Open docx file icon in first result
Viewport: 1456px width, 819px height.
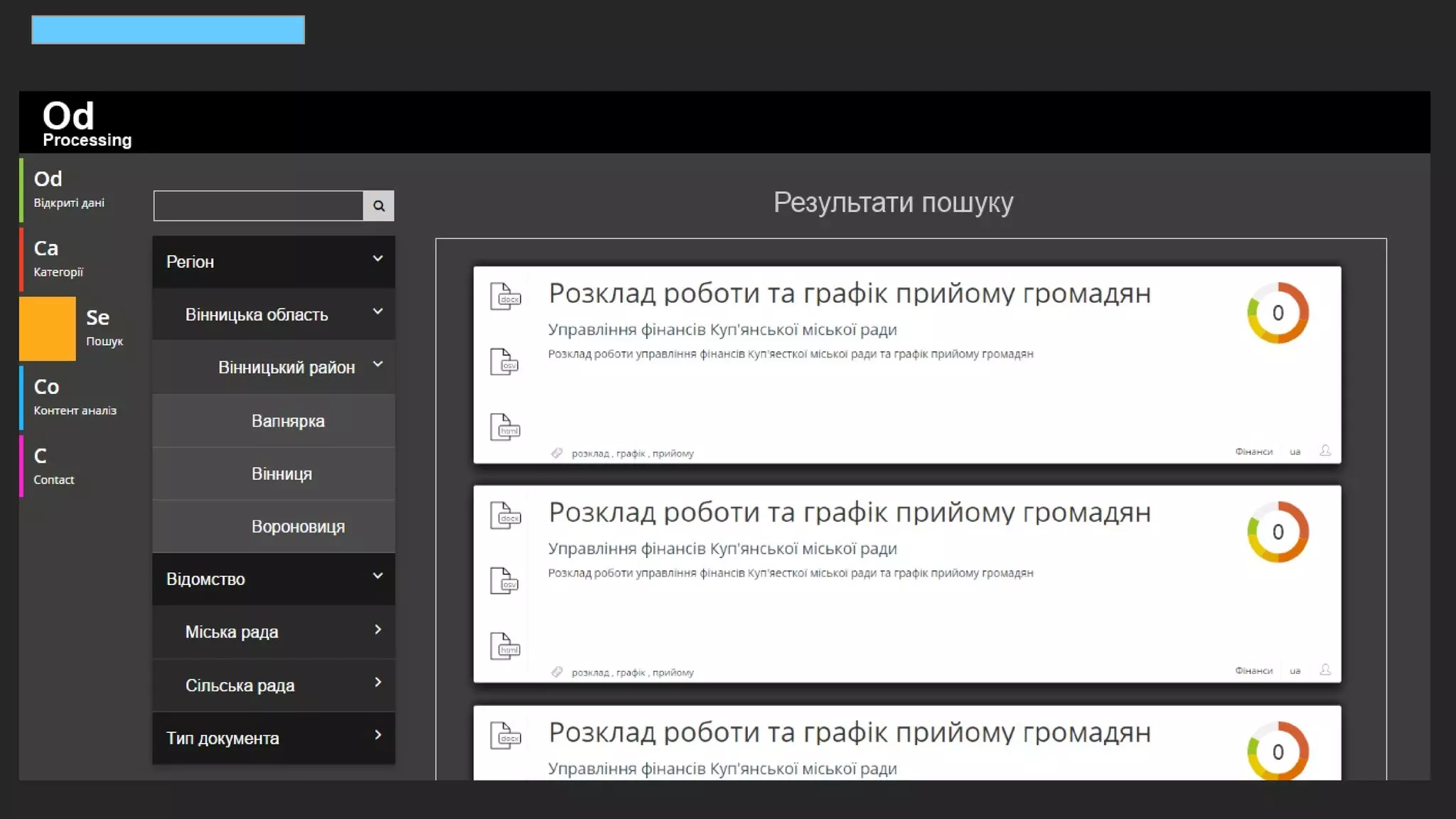coord(505,296)
